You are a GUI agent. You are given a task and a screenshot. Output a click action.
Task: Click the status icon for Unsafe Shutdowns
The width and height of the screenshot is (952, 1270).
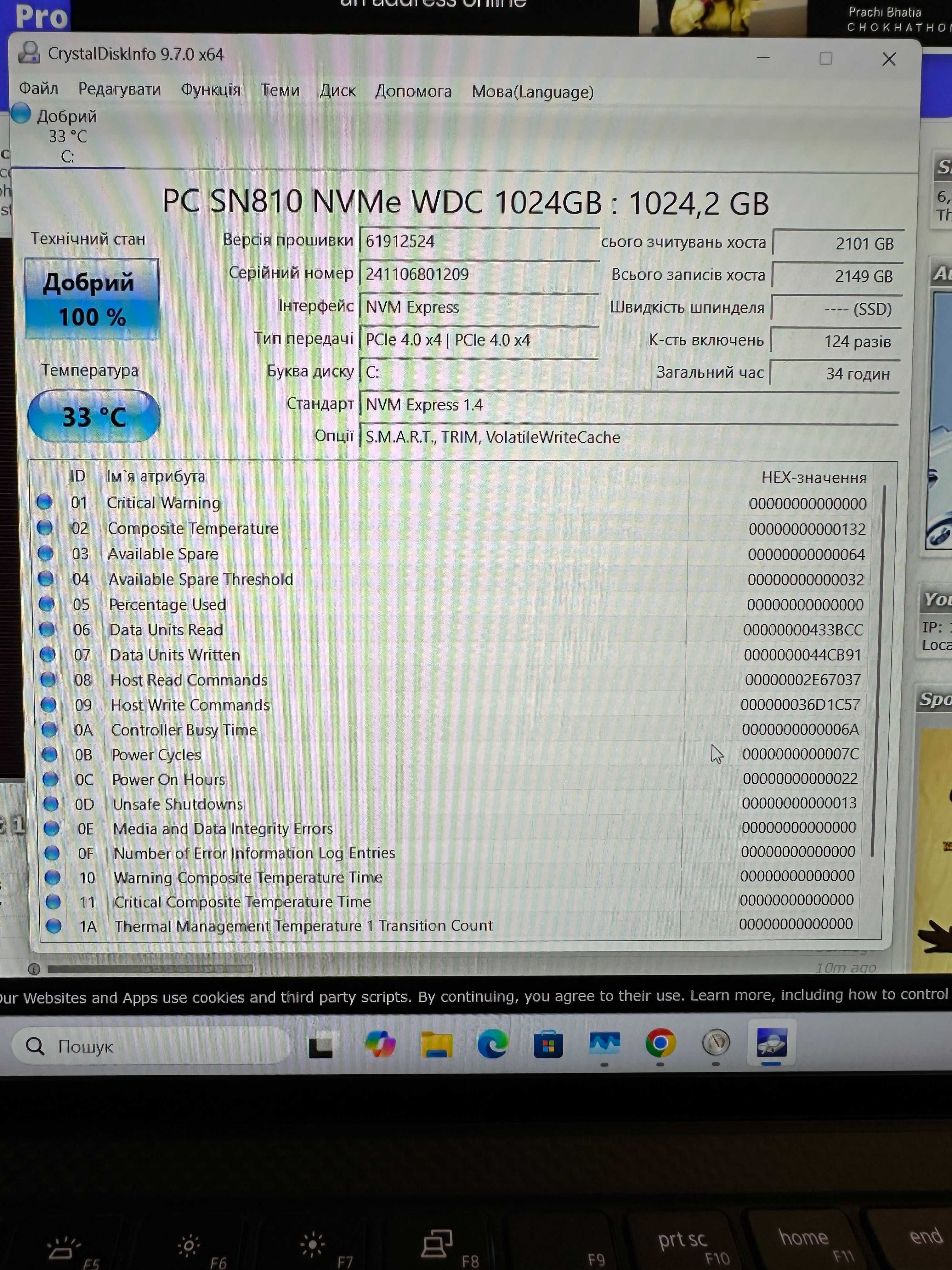[x=51, y=803]
